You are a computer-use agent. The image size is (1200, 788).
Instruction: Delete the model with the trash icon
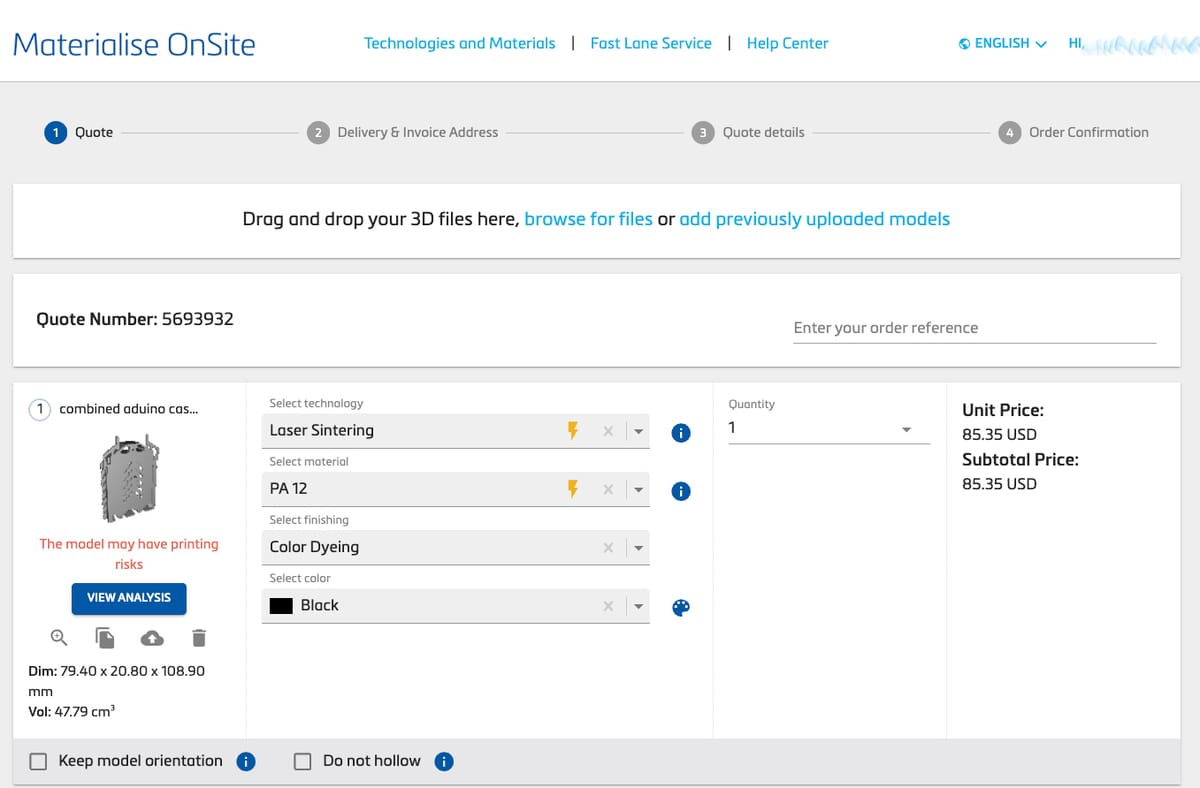click(199, 637)
